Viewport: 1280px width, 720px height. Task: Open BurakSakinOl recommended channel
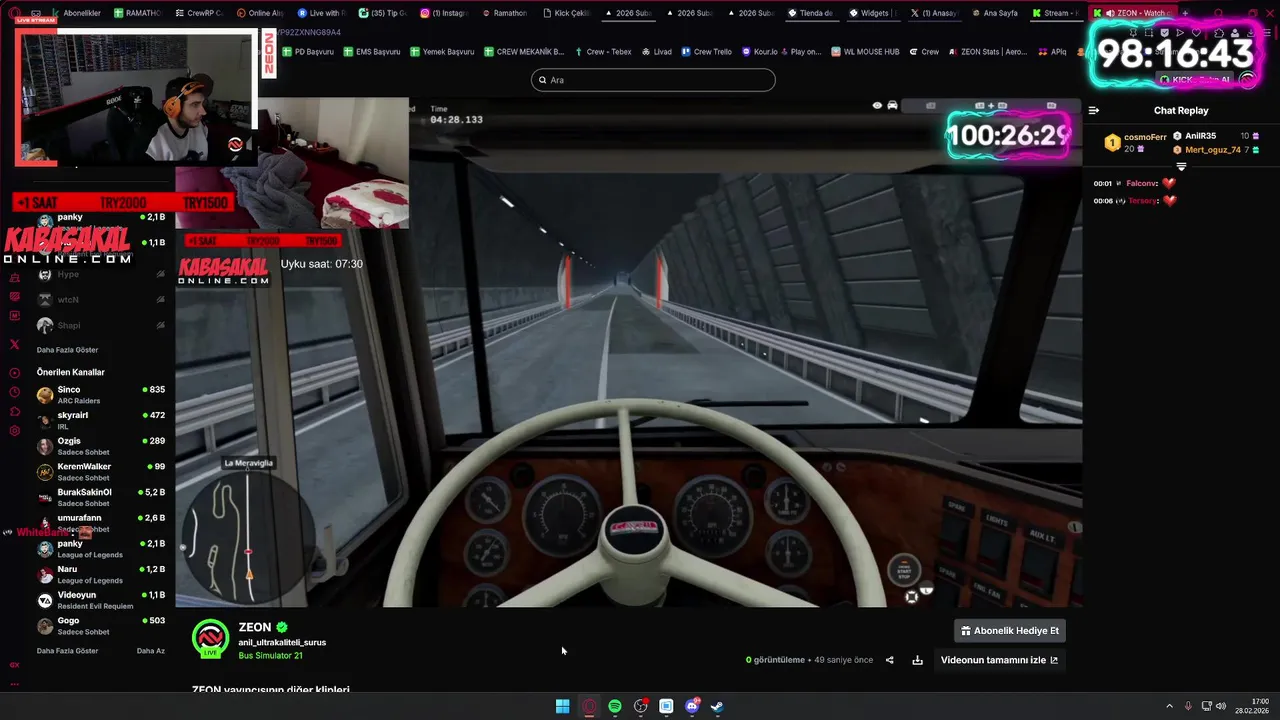coord(100,497)
